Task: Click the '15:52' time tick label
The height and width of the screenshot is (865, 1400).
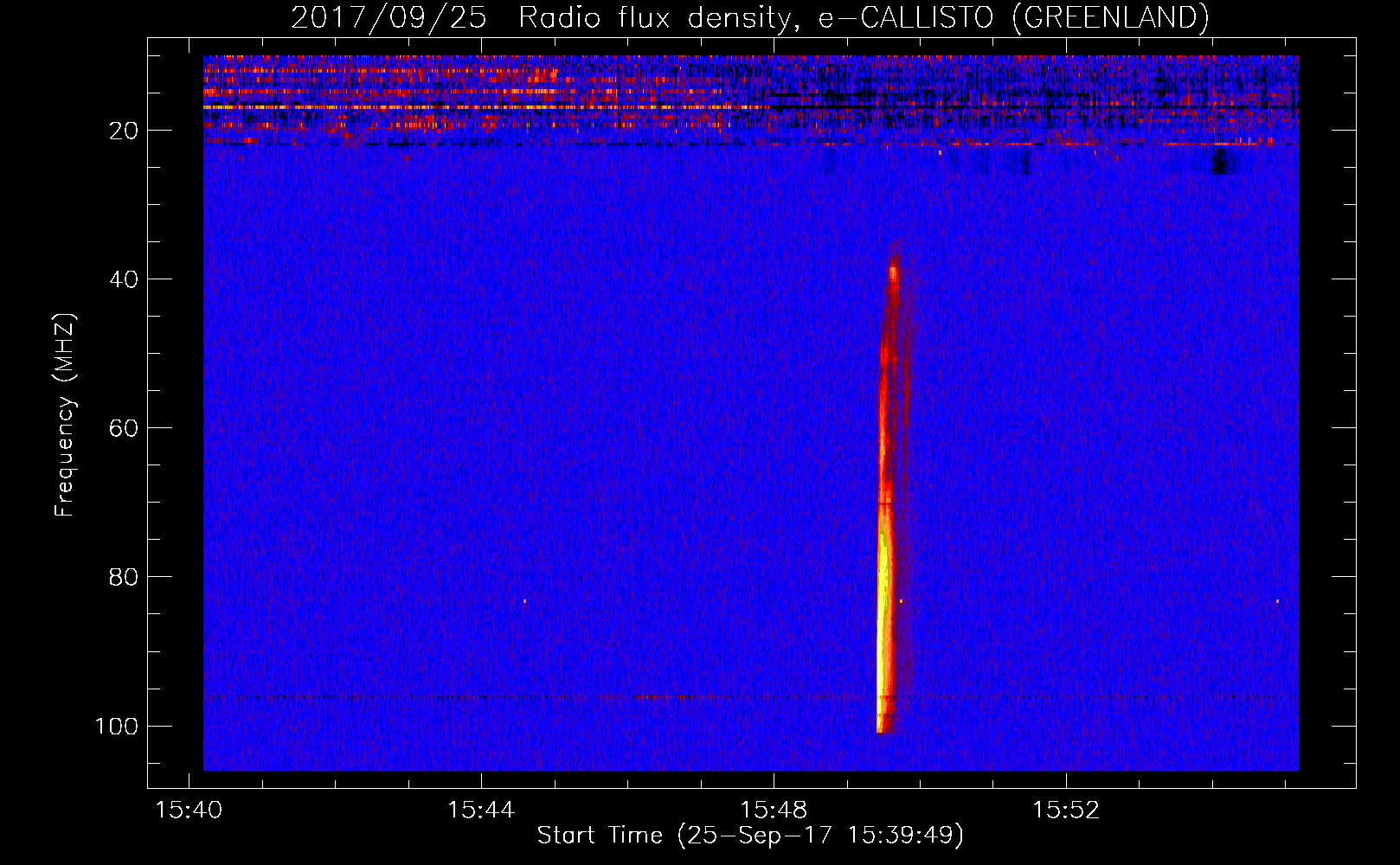Action: pos(1066,811)
